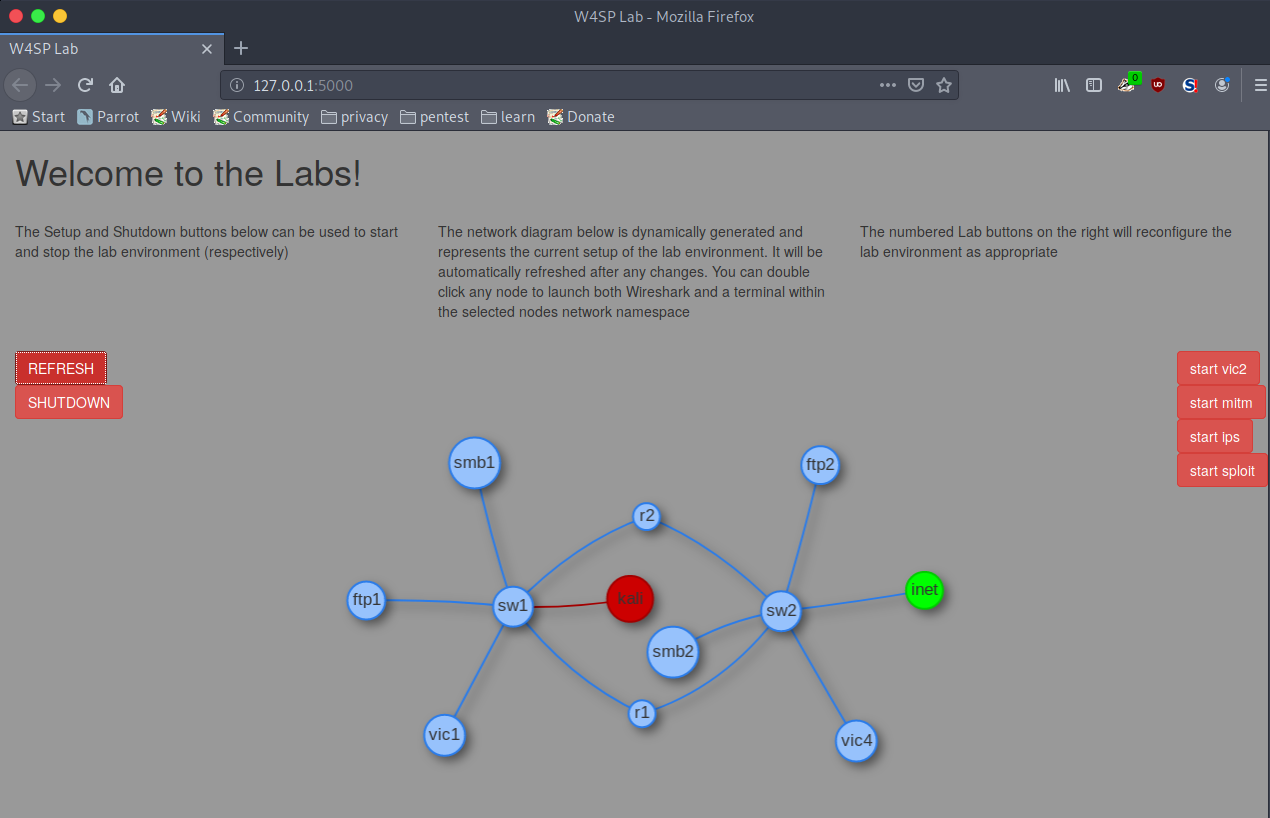Select the vic1 victim node
The image size is (1270, 818).
444,735
